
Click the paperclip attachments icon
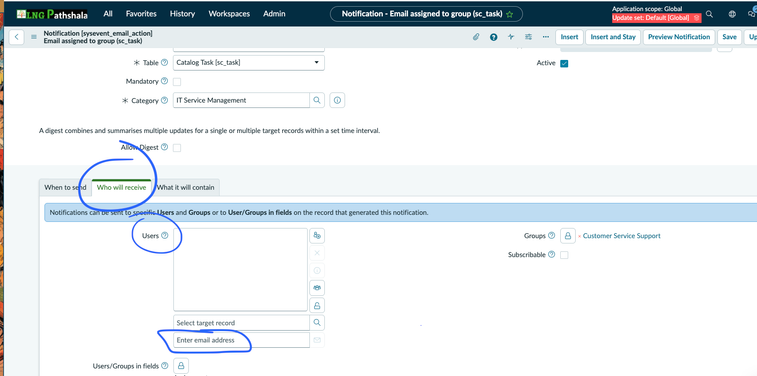point(476,37)
